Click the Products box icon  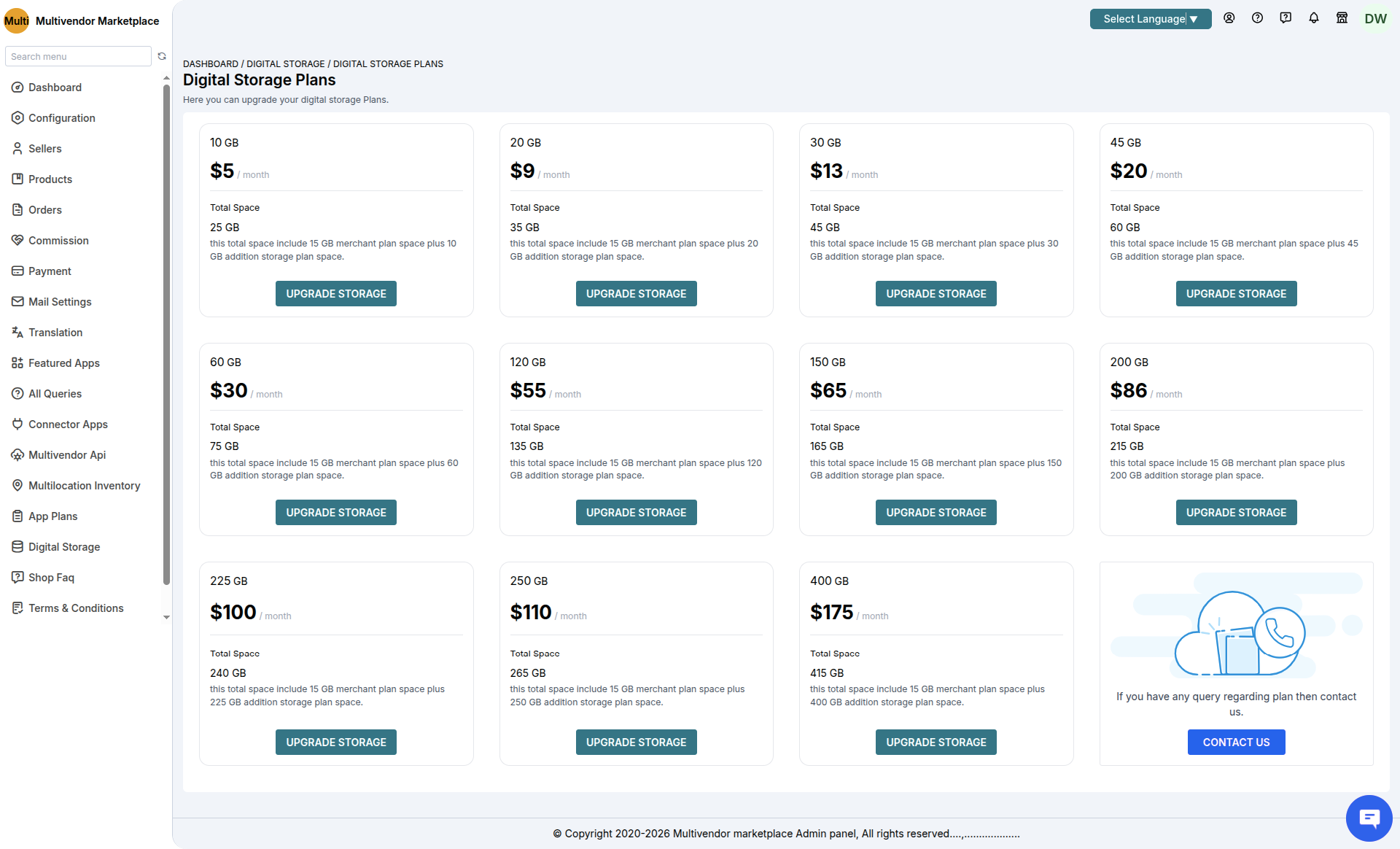[17, 179]
